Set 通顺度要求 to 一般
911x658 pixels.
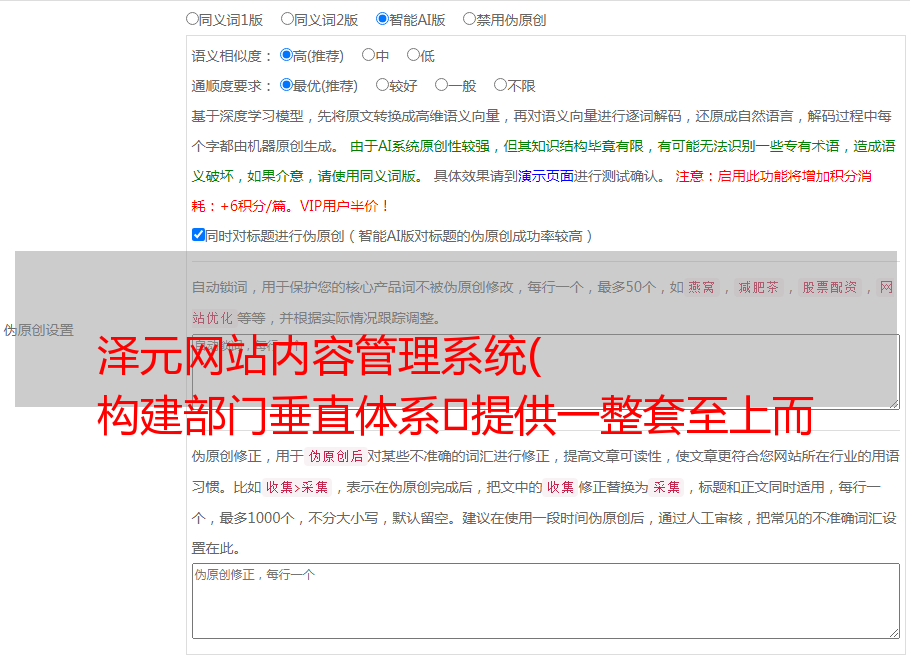pos(442,85)
